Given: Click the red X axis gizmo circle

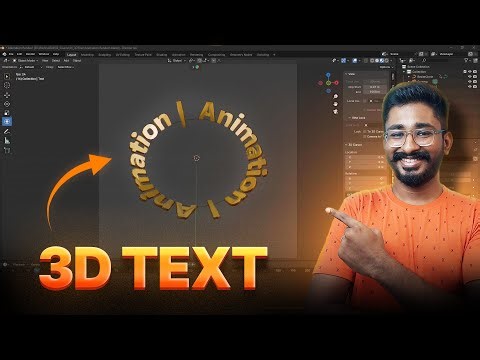Looking at the screenshot, I should point(336,83).
